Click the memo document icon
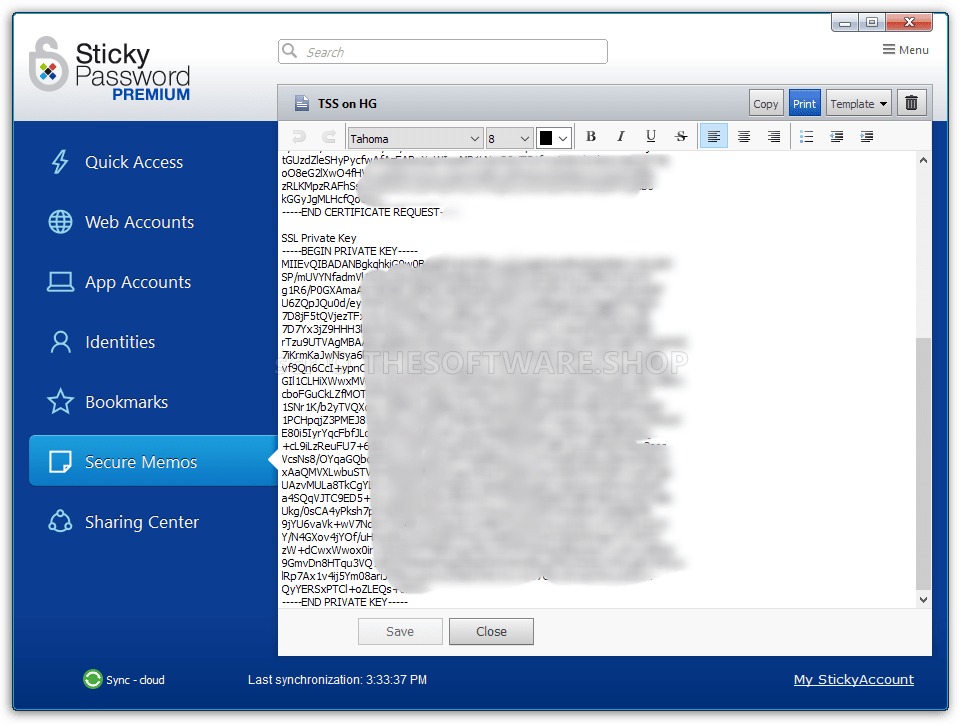This screenshot has width=962, height=724. click(302, 103)
